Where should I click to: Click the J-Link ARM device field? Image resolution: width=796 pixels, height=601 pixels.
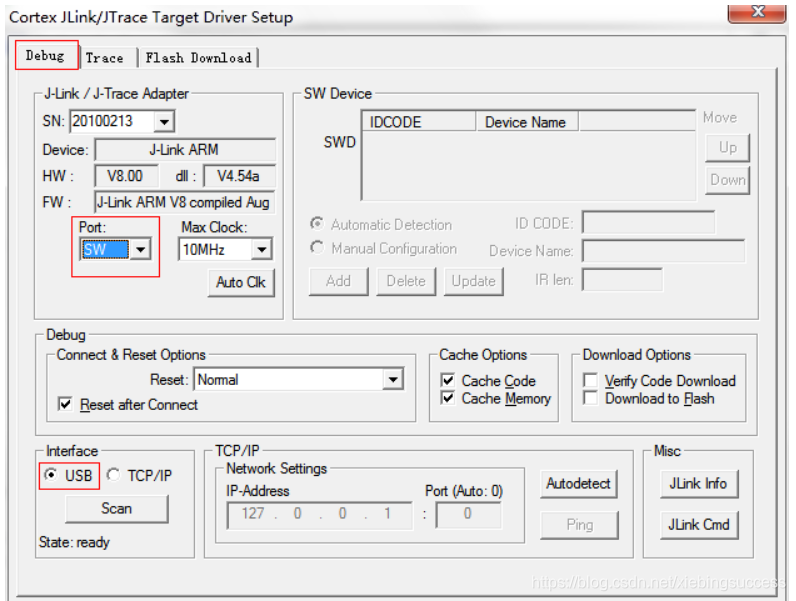click(185, 150)
